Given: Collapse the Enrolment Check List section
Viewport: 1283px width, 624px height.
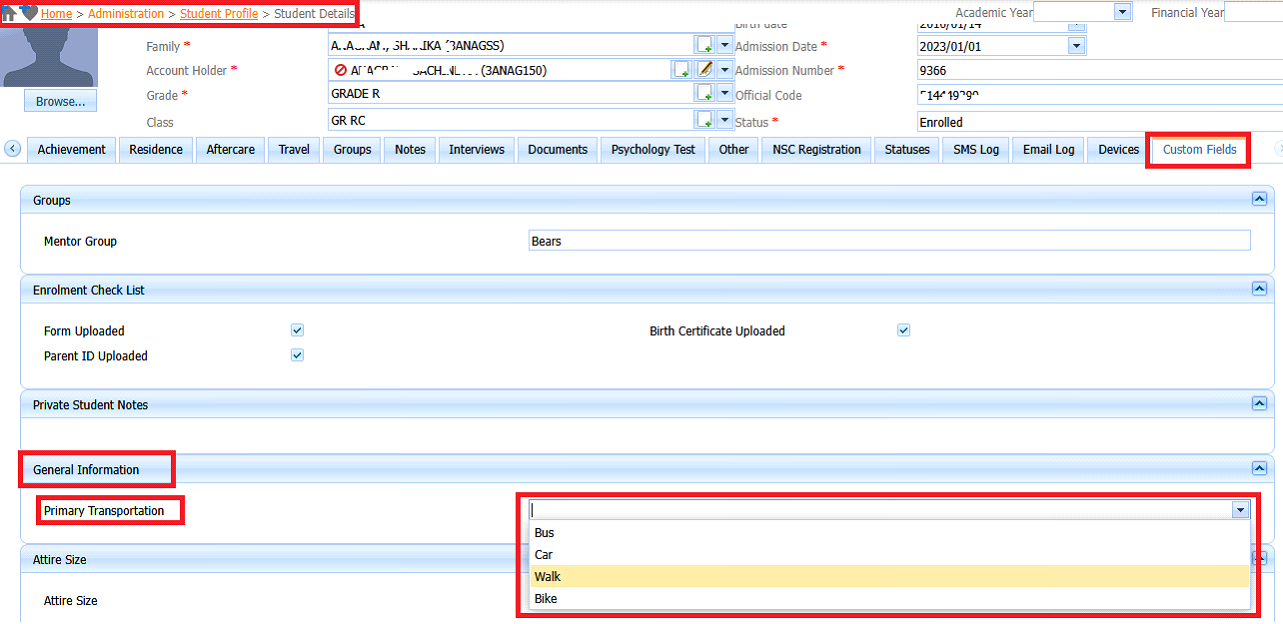Looking at the screenshot, I should [1259, 289].
